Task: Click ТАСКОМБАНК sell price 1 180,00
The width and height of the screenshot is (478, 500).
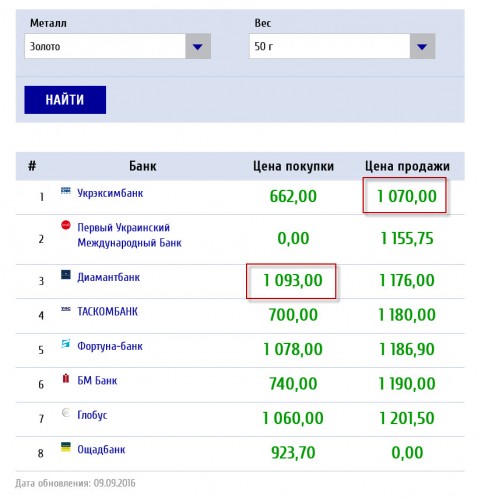Action: coord(407,315)
